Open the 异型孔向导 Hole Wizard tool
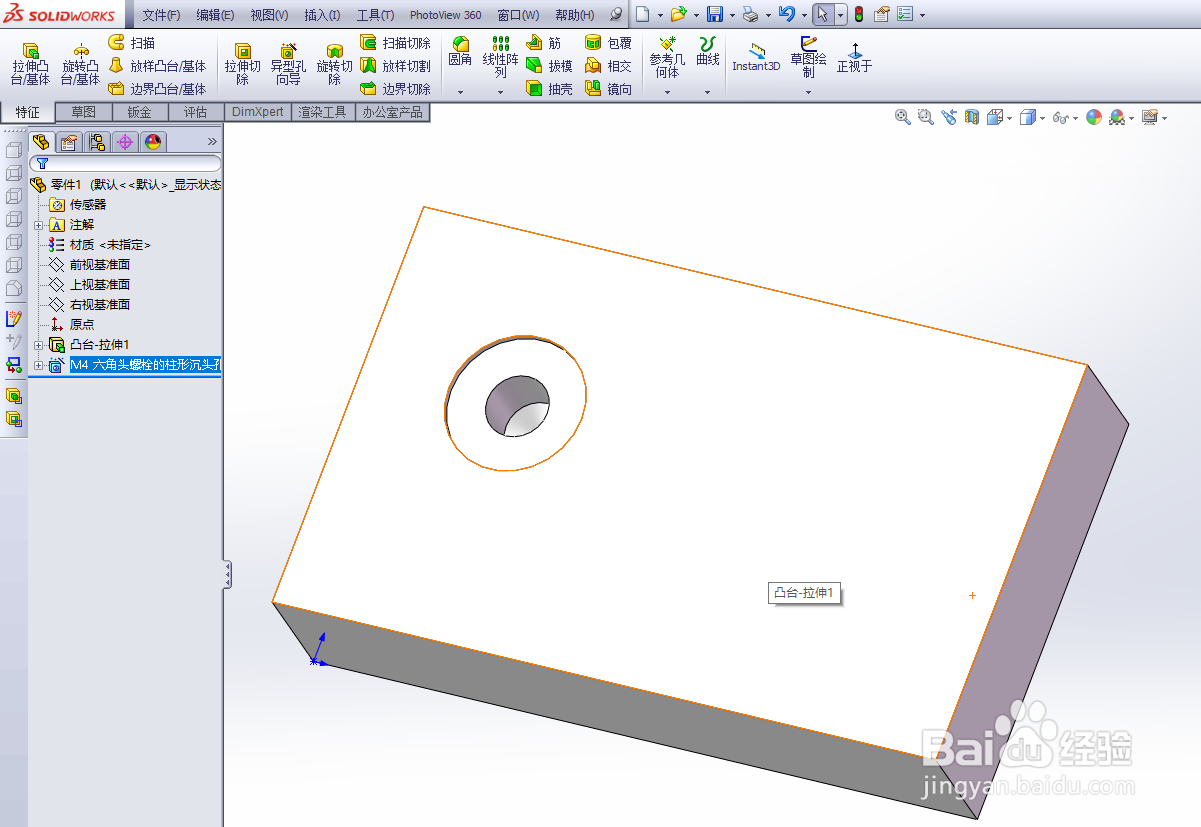 tap(288, 62)
